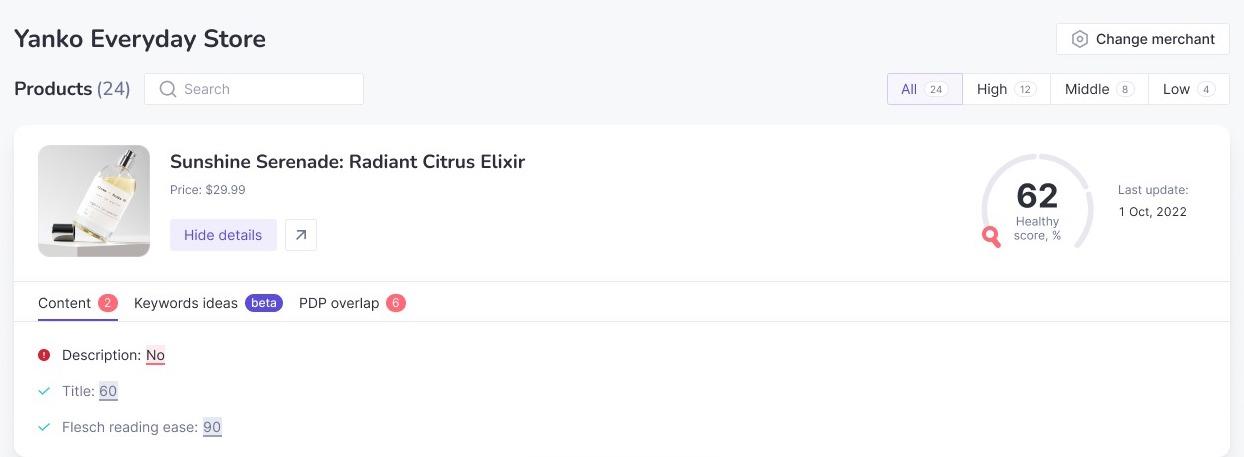Click the hexagon icon in Change merchant
Viewport: 1244px width, 457px height.
coord(1080,39)
